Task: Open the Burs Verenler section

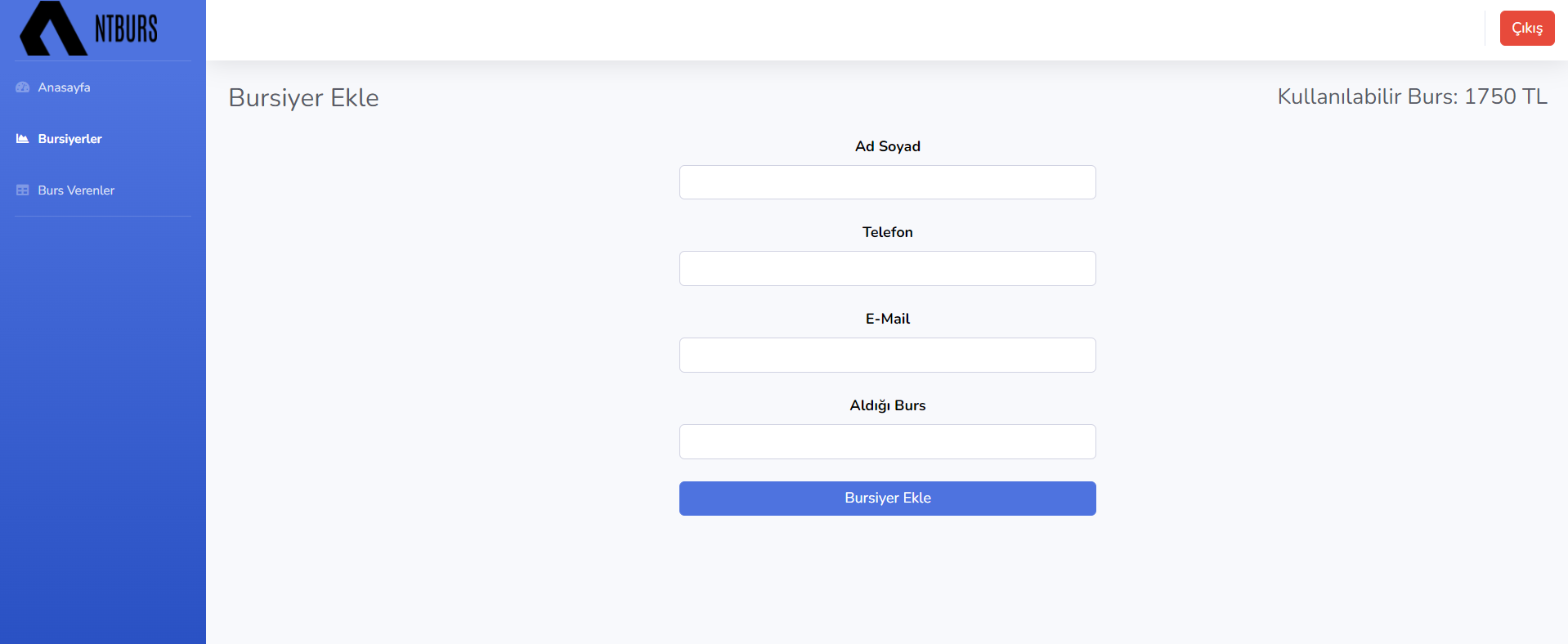Action: pyautogui.click(x=75, y=190)
